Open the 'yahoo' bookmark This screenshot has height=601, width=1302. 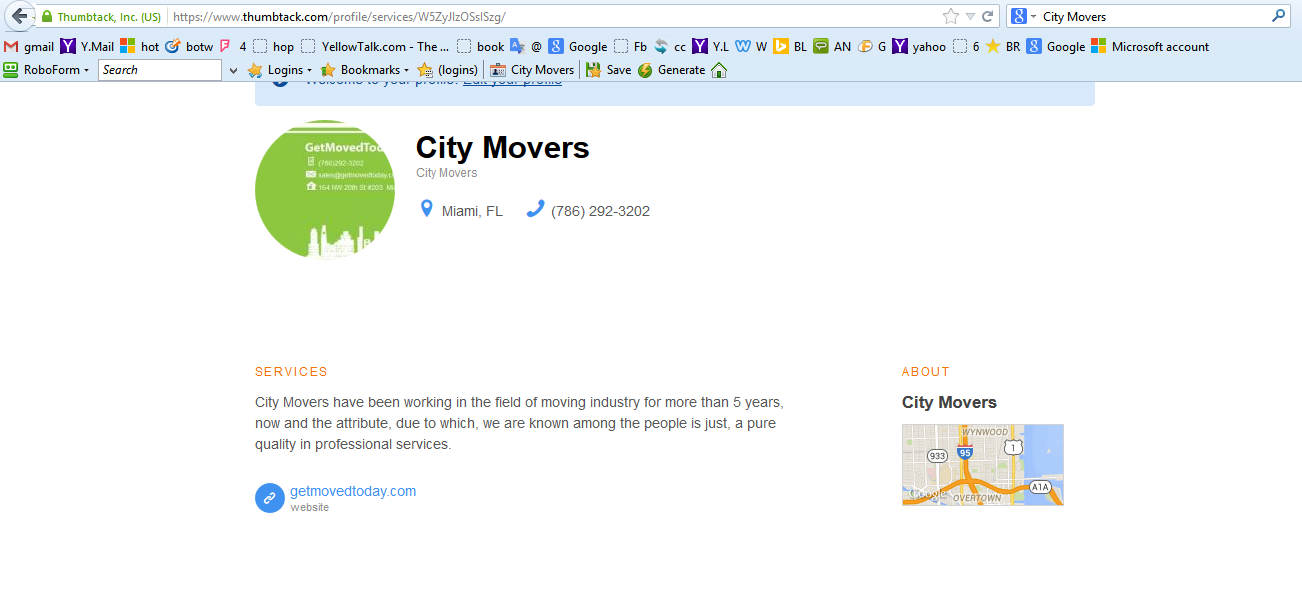(919, 46)
